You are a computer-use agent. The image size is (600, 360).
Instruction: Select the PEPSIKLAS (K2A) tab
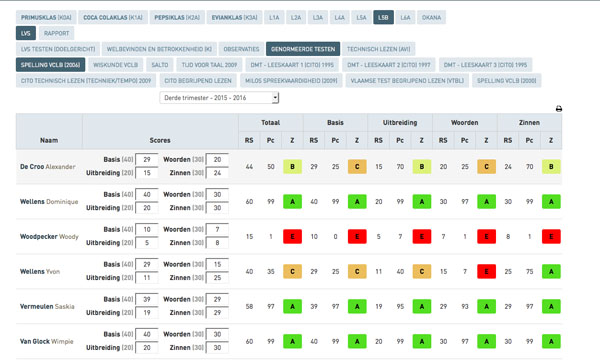point(177,17)
